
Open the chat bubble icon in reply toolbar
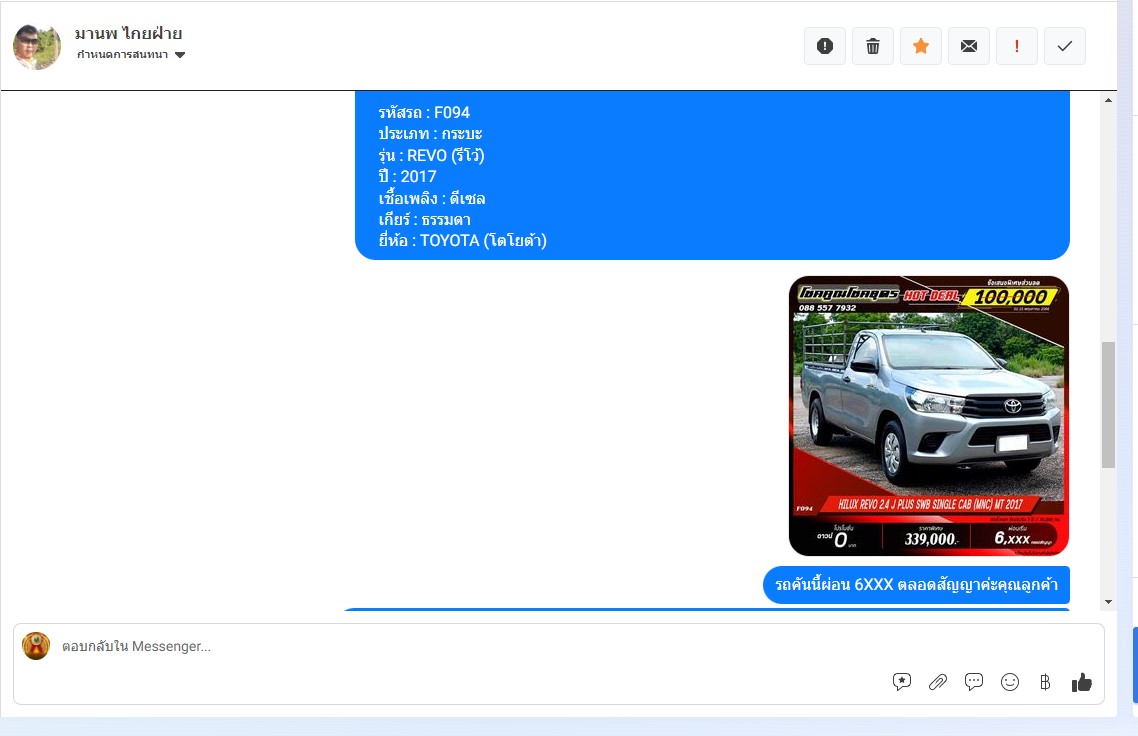tap(973, 682)
